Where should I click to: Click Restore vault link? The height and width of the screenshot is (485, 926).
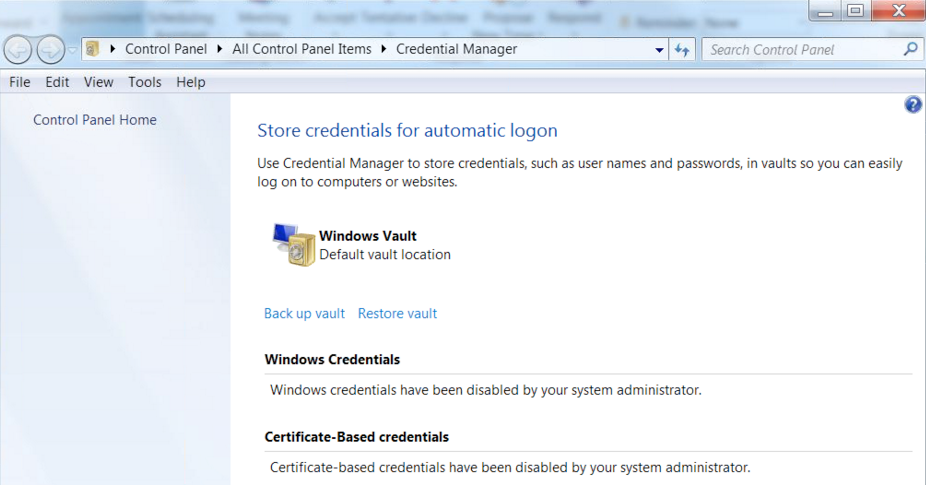coord(397,314)
